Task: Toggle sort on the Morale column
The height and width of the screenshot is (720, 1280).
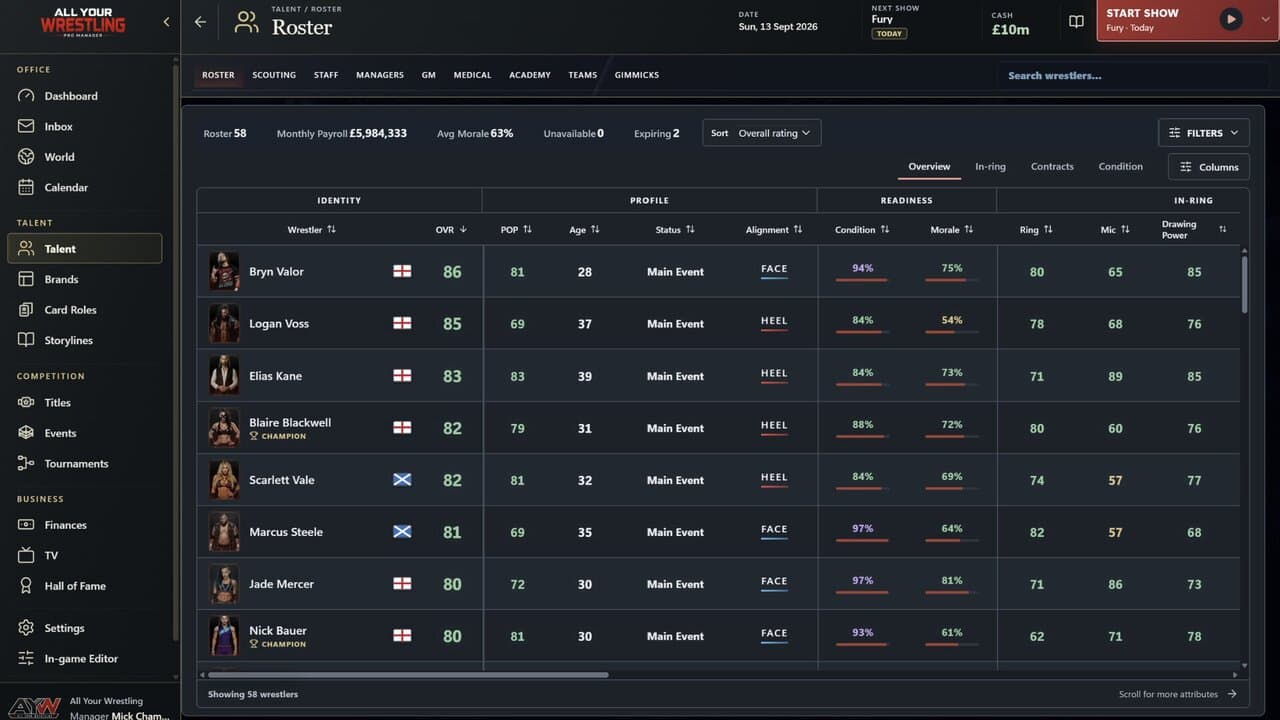Action: point(951,230)
